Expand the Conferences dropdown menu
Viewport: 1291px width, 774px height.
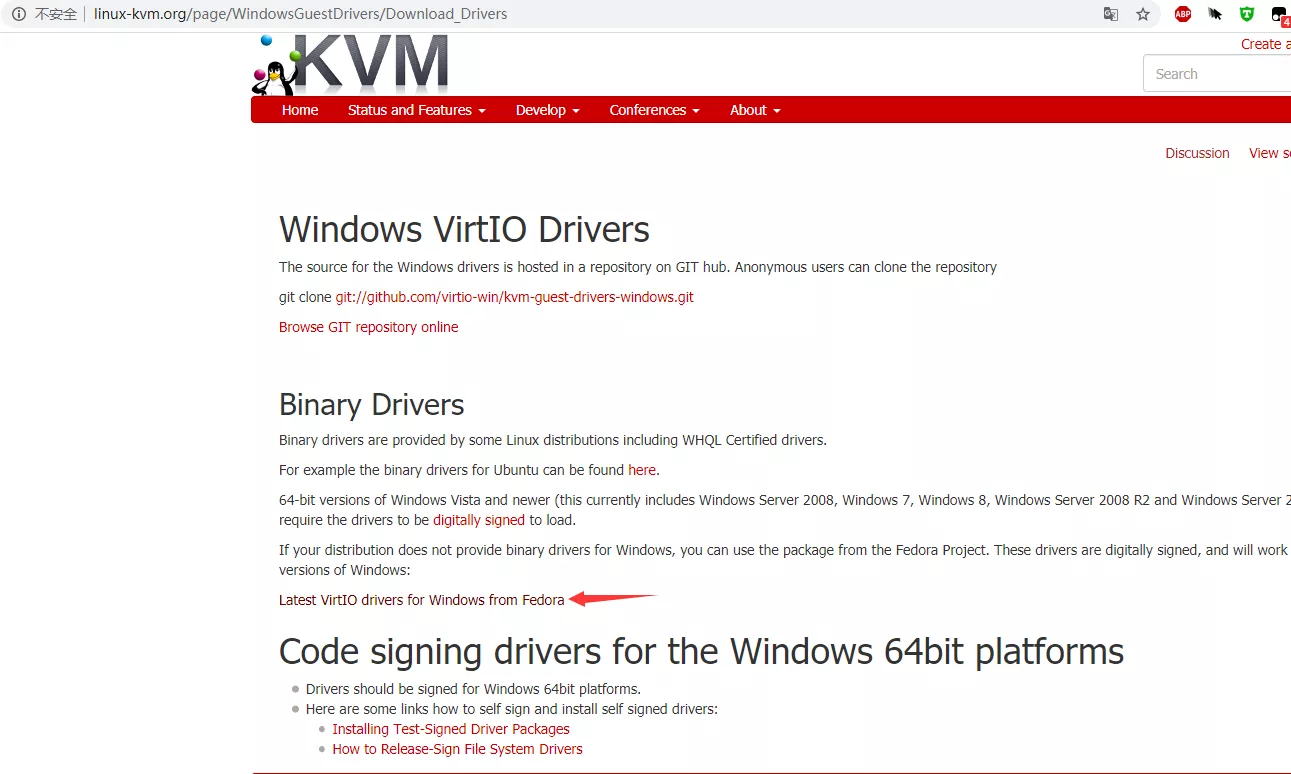[654, 110]
